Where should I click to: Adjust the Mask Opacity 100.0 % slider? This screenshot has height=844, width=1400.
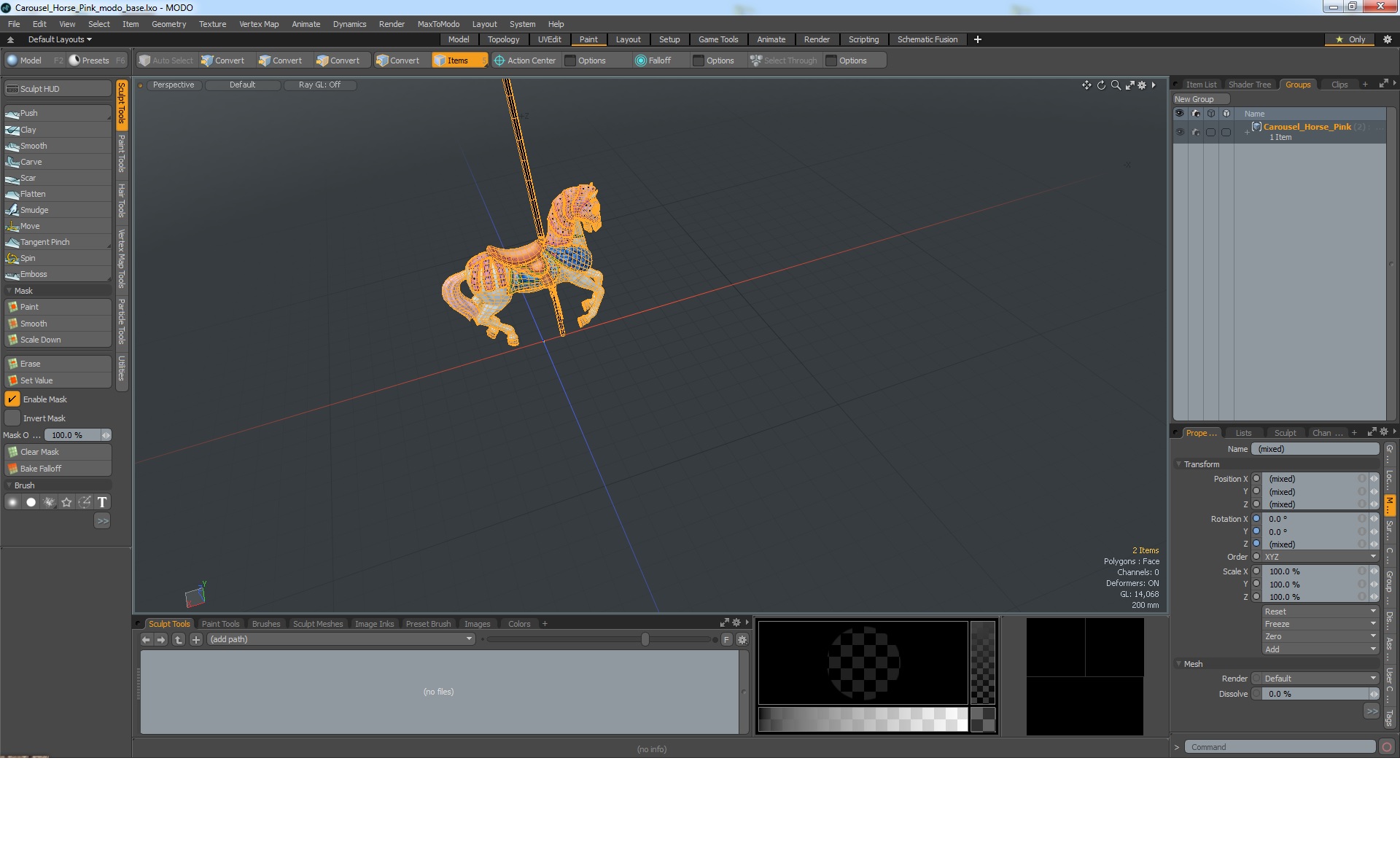click(x=77, y=435)
